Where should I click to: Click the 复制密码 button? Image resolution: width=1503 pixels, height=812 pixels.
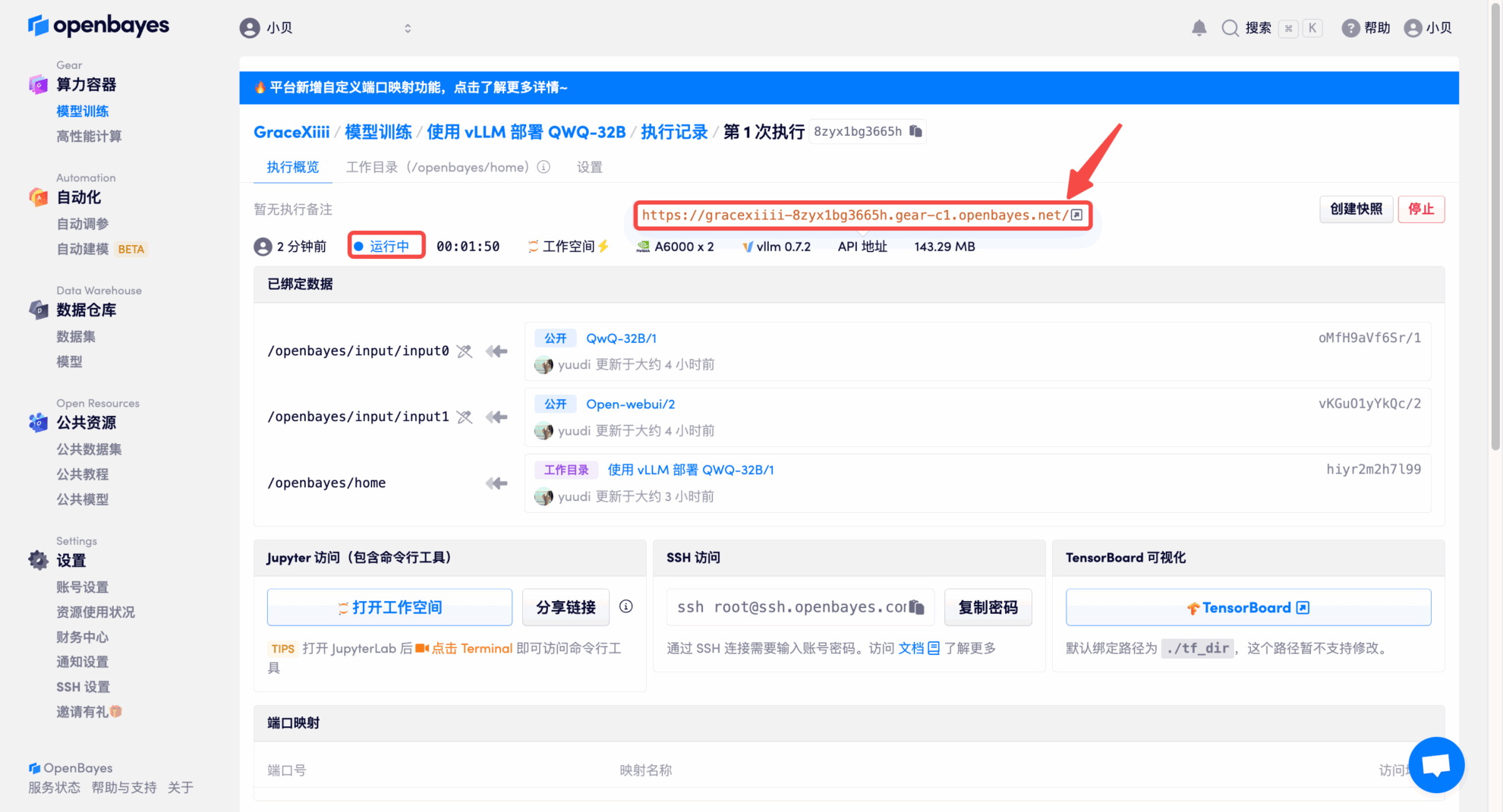point(988,607)
